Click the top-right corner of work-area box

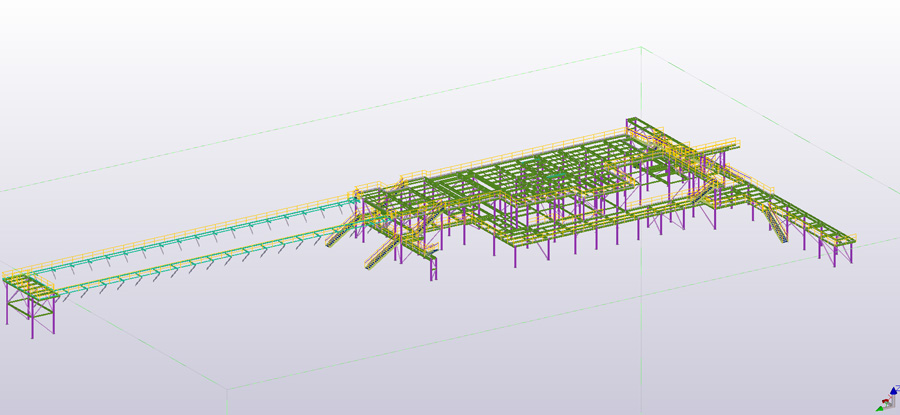pyautogui.click(x=638, y=46)
